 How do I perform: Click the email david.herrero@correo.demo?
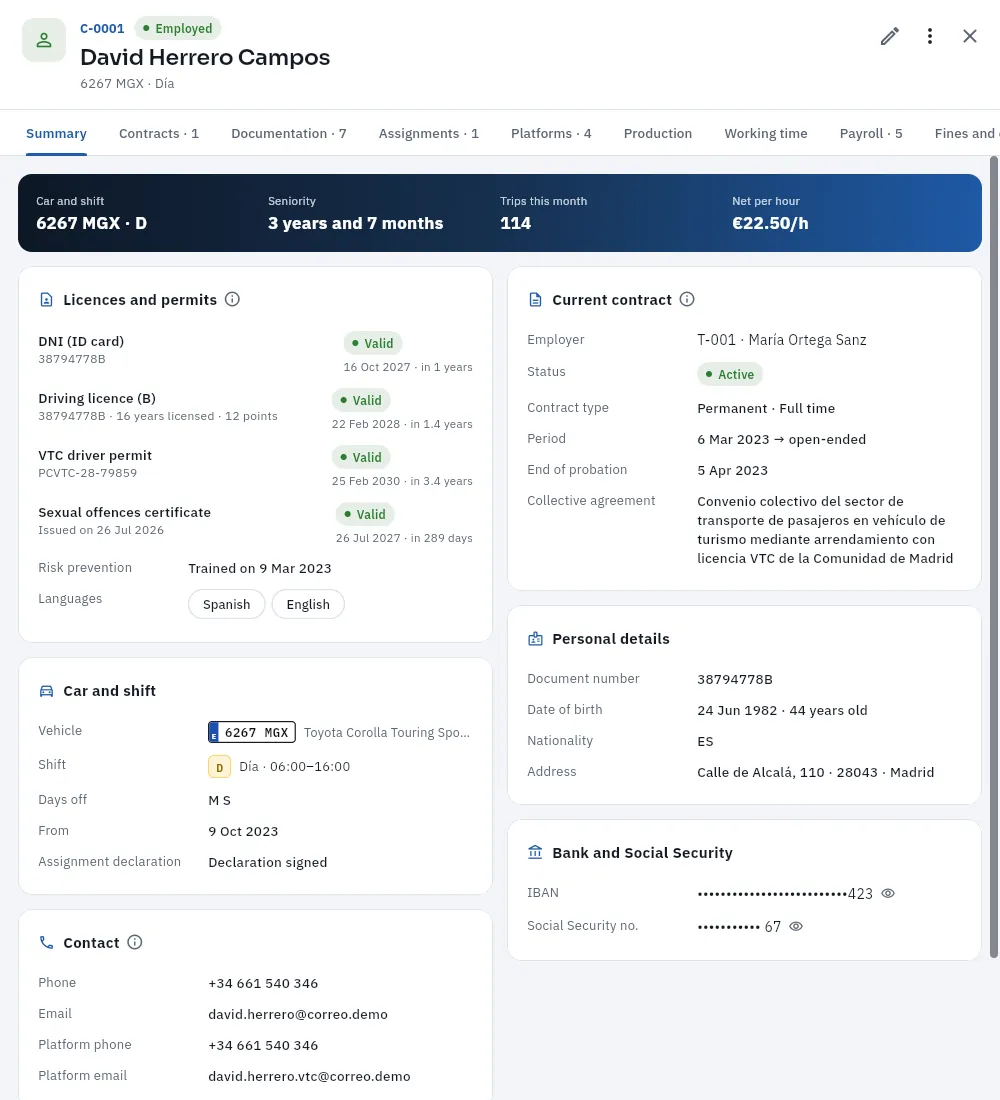pyautogui.click(x=298, y=1014)
